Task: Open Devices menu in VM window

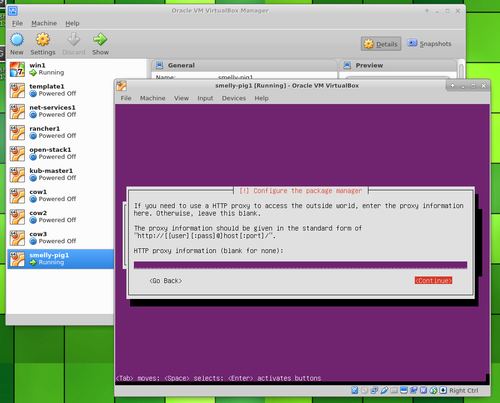Action: [x=234, y=98]
